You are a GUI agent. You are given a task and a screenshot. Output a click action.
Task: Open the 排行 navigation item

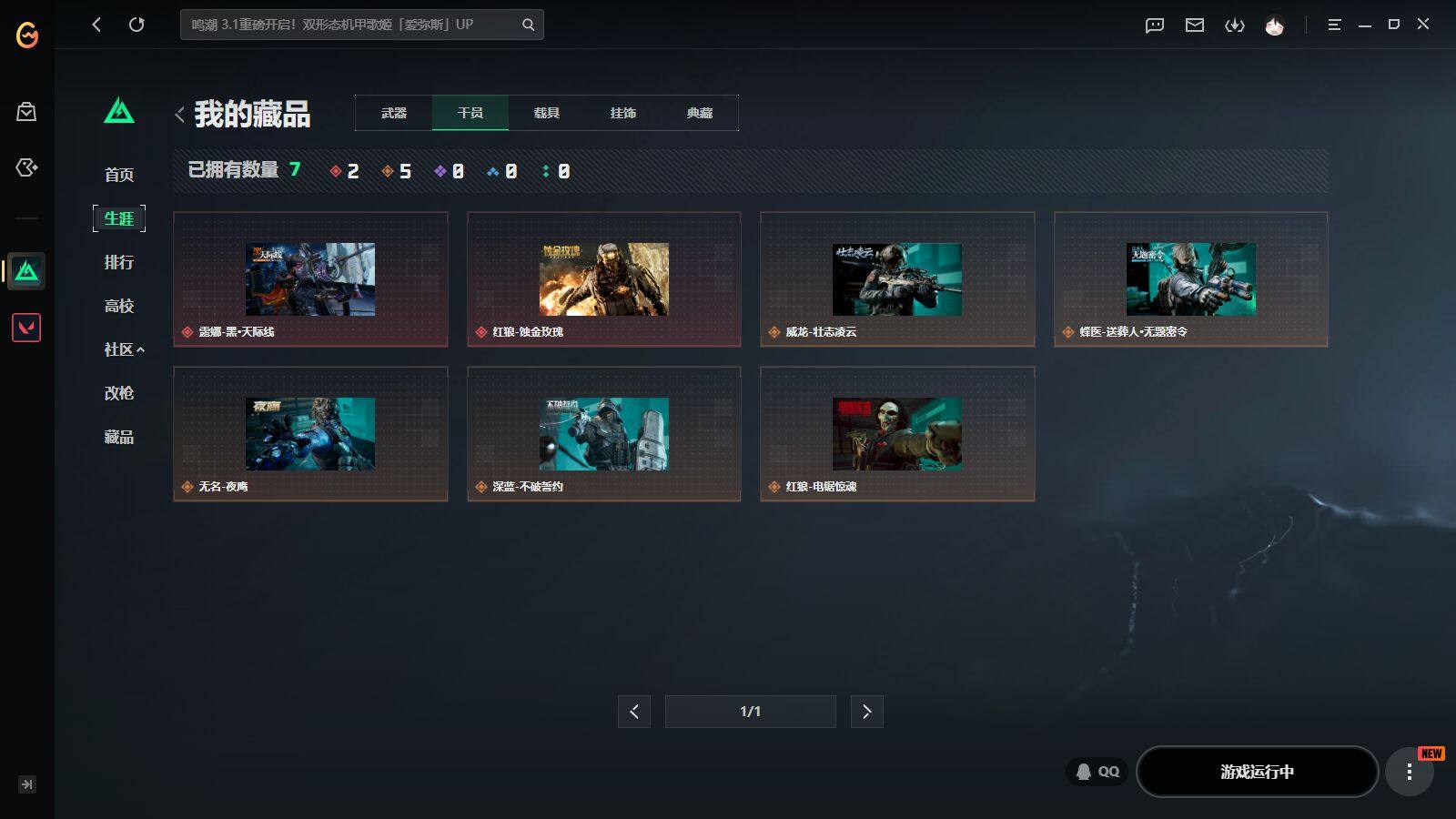(x=119, y=262)
